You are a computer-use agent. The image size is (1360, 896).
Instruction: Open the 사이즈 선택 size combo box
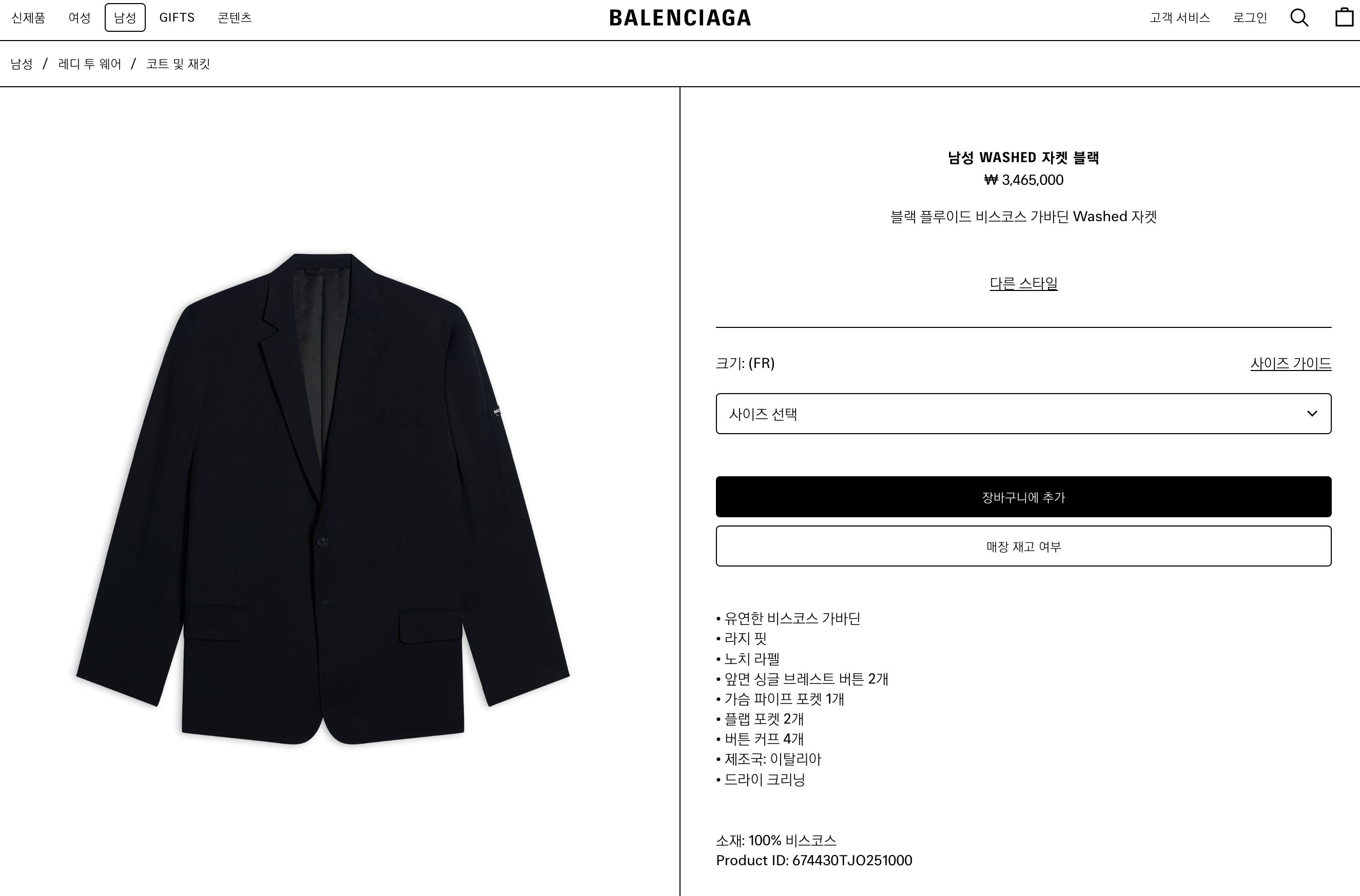pos(1023,414)
